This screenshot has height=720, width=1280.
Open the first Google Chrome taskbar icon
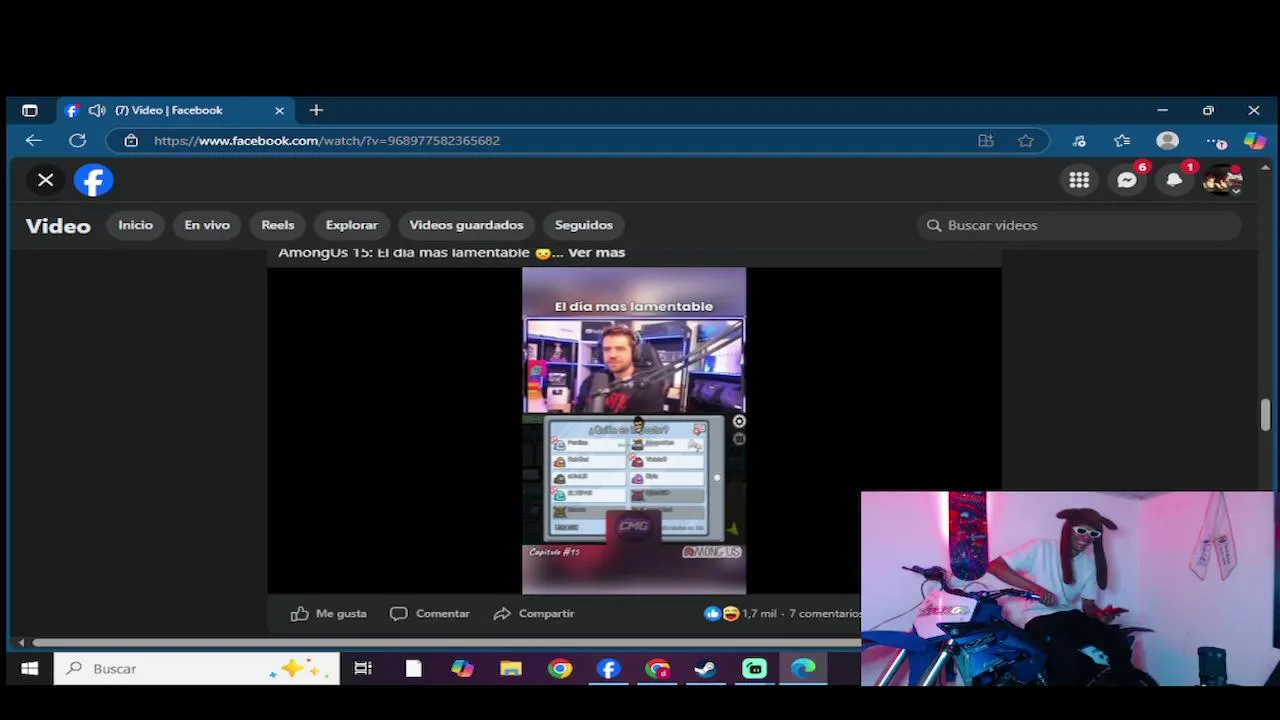pos(560,668)
